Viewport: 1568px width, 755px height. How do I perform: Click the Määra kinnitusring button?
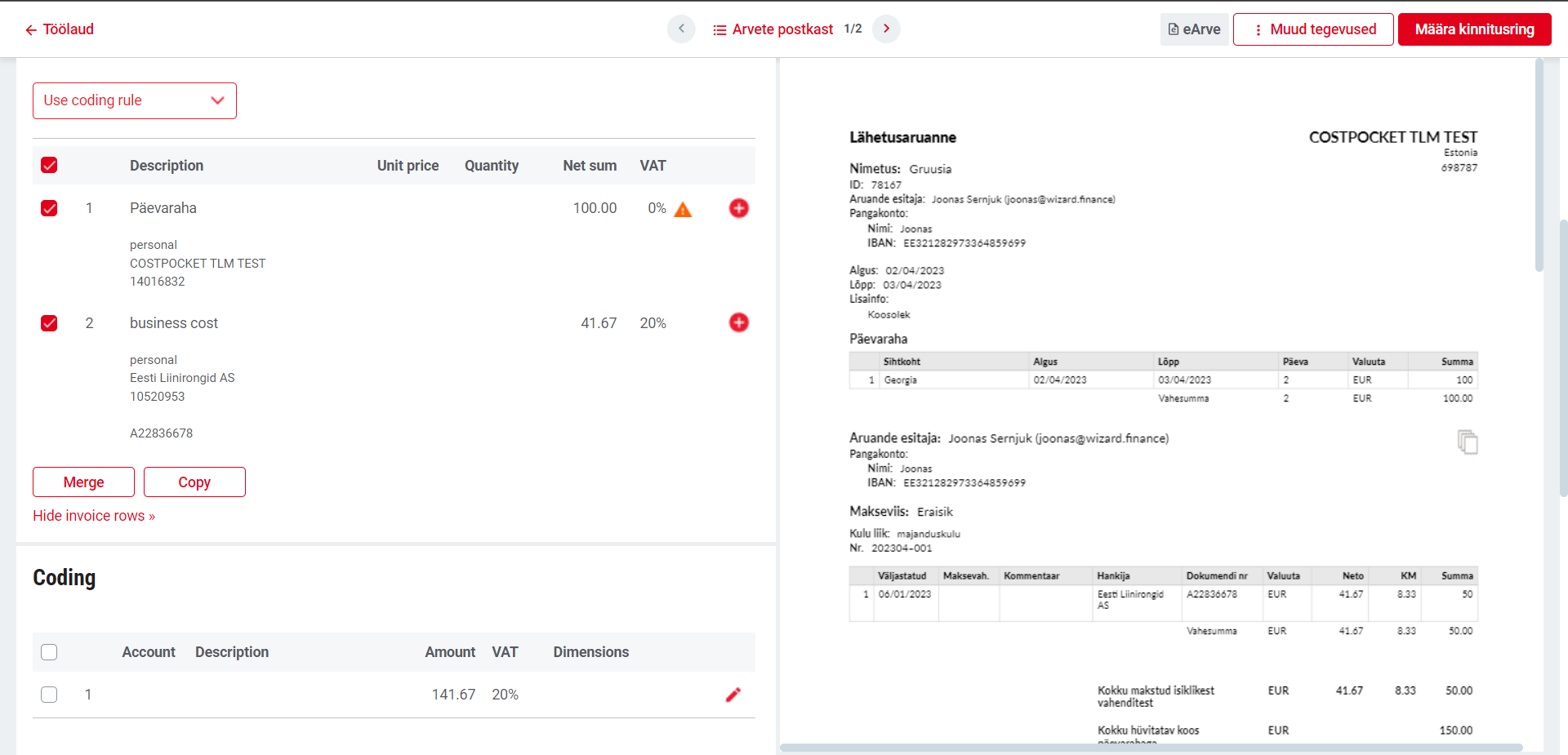[1474, 29]
